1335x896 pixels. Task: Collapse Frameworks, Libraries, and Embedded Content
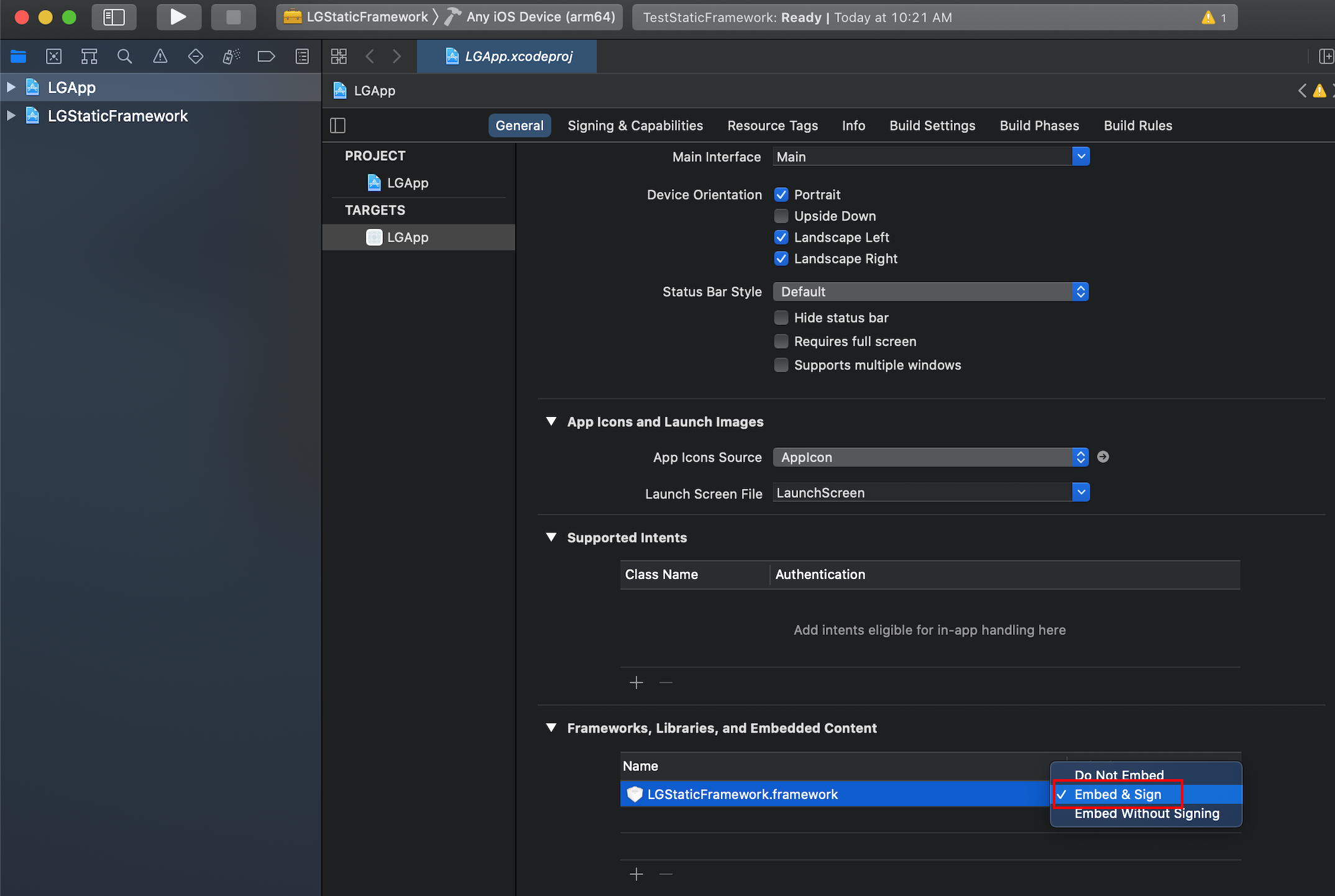click(551, 728)
